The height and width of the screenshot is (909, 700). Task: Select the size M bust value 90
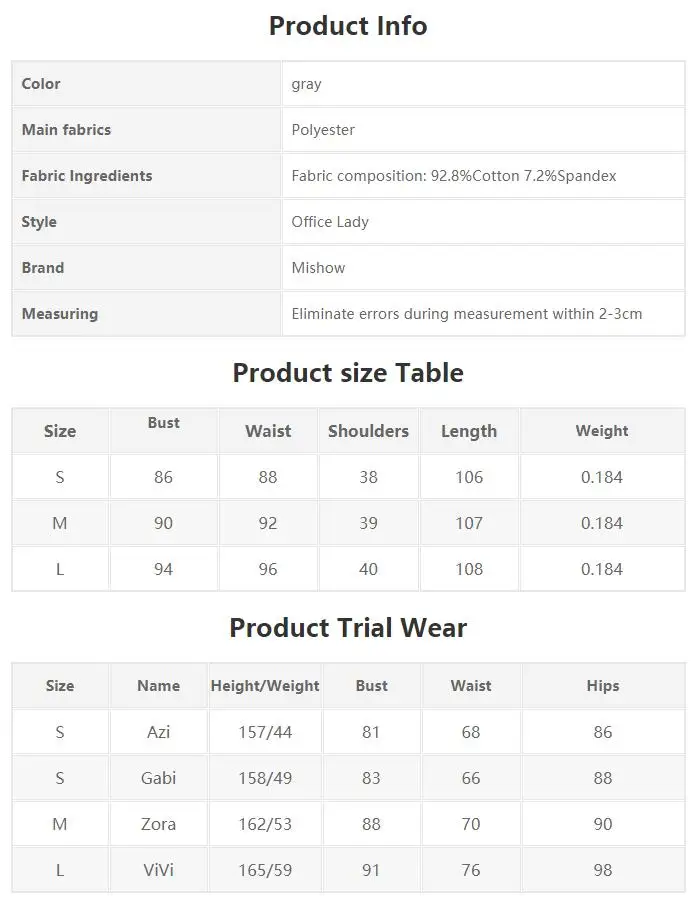point(163,523)
